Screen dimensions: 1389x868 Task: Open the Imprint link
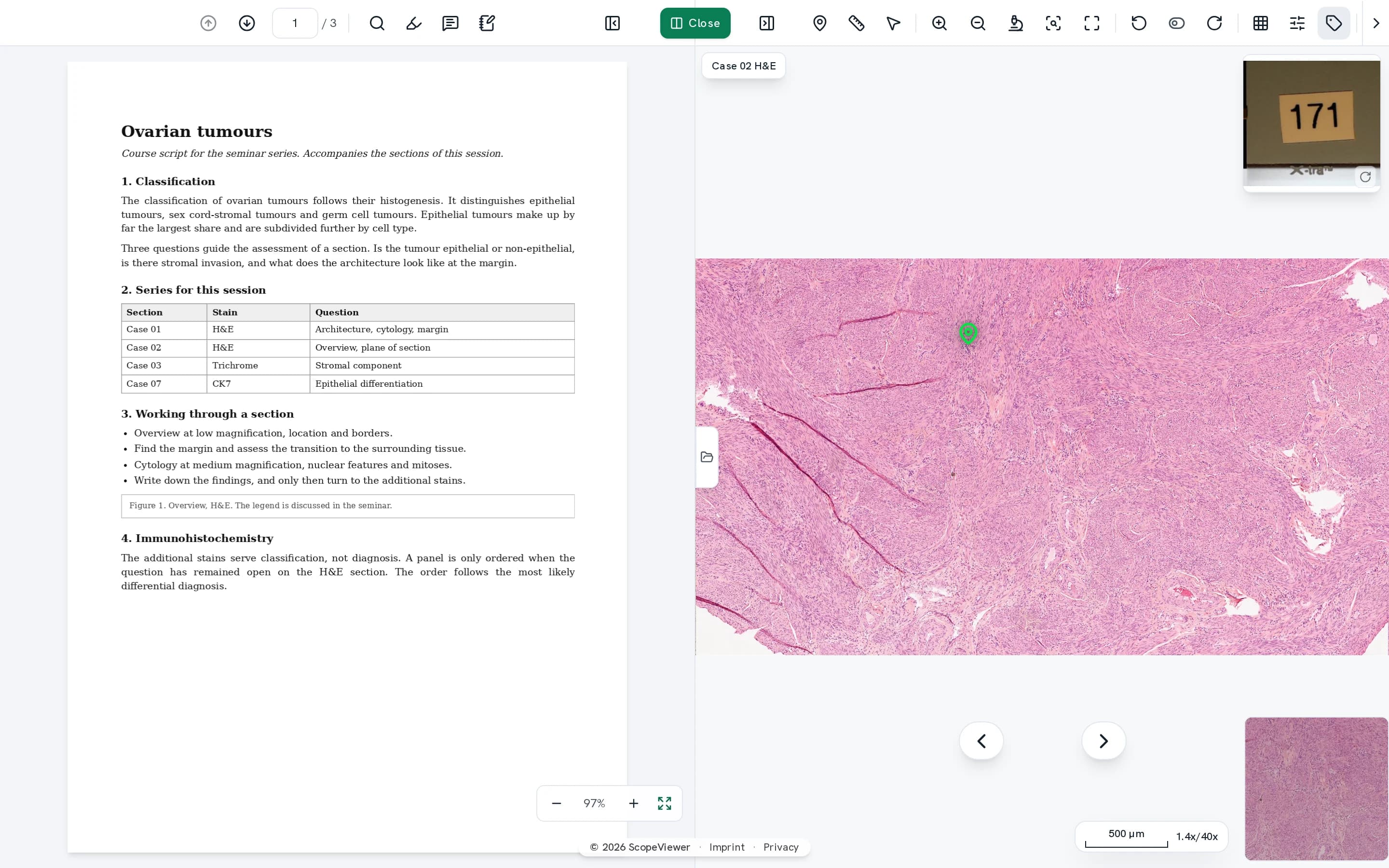coord(727,847)
